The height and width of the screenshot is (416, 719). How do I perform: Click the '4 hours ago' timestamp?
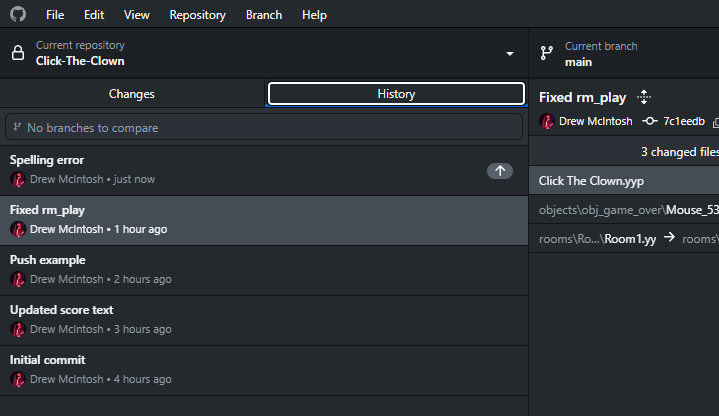point(143,379)
